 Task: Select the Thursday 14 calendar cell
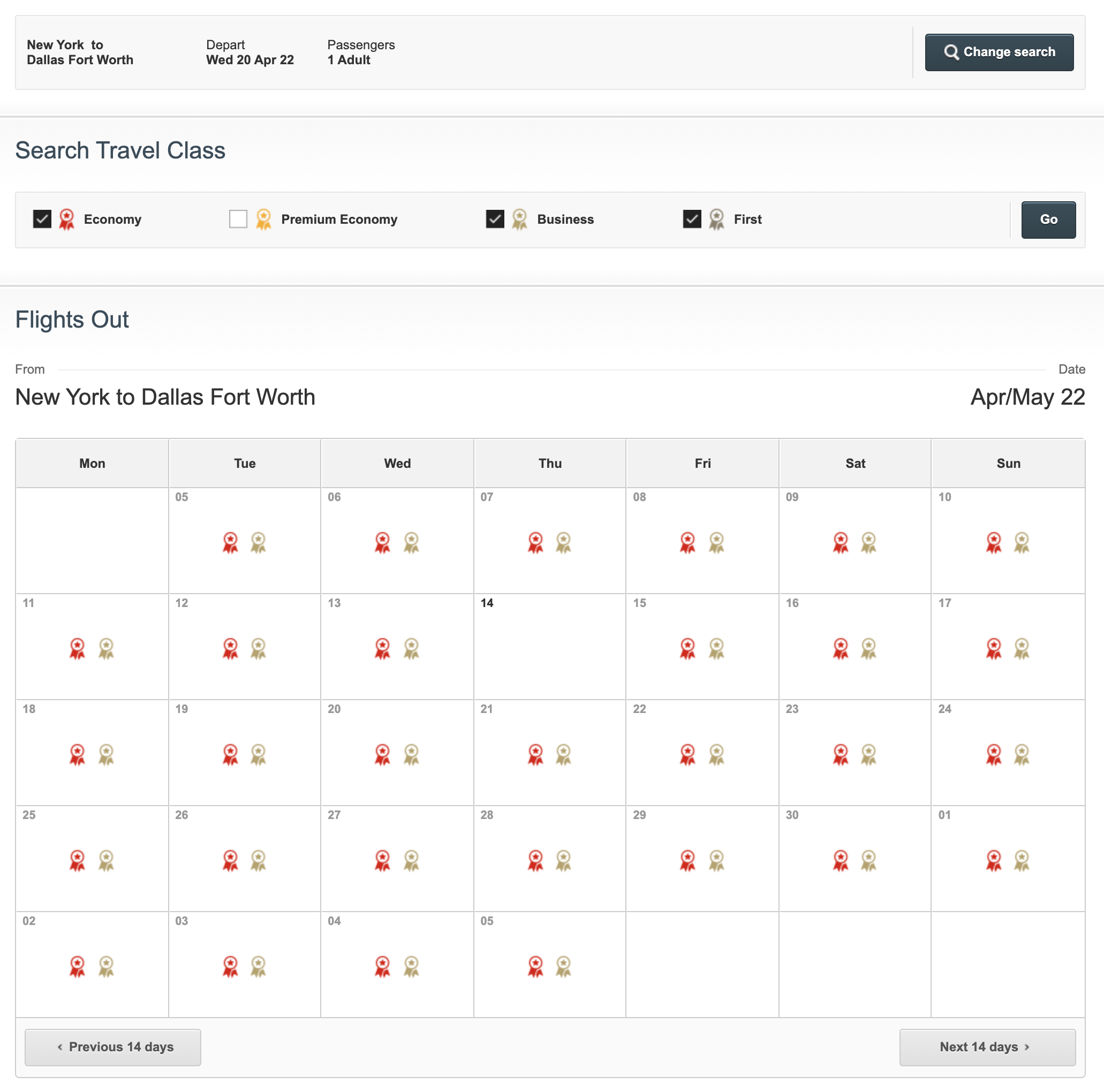(549, 646)
